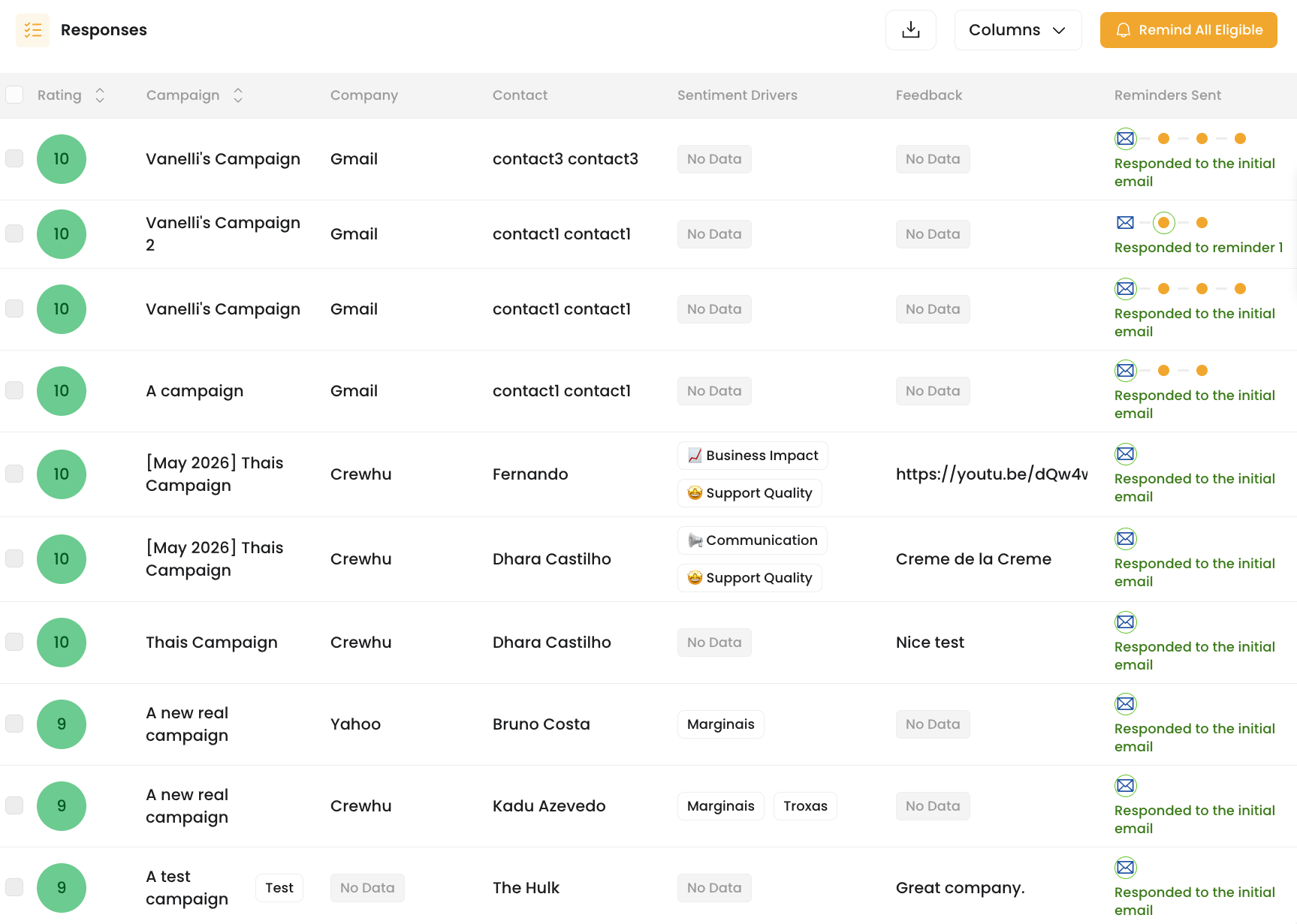Image resolution: width=1297 pixels, height=924 pixels.
Task: Tick the Nice test row checkbox
Action: (x=14, y=642)
